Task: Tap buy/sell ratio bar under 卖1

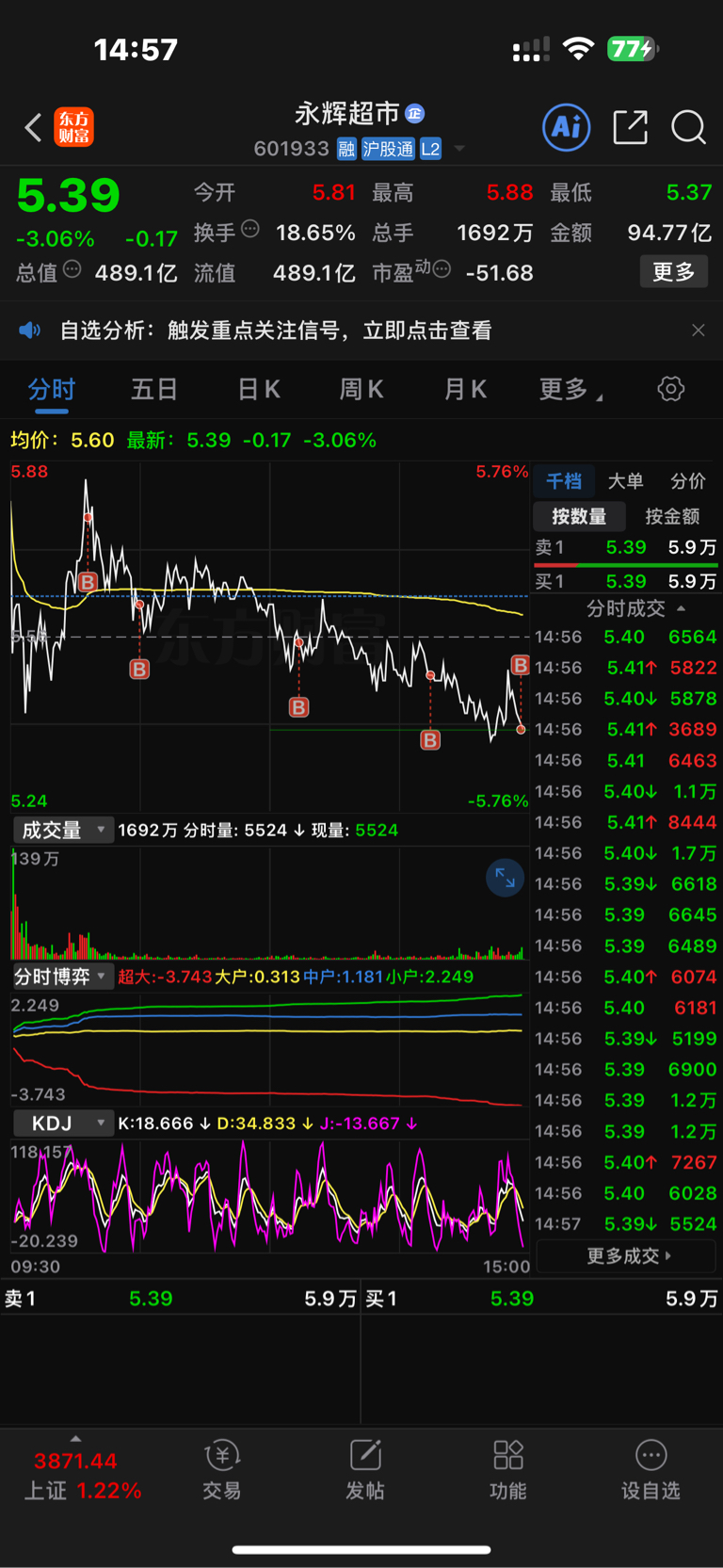Action: click(625, 565)
